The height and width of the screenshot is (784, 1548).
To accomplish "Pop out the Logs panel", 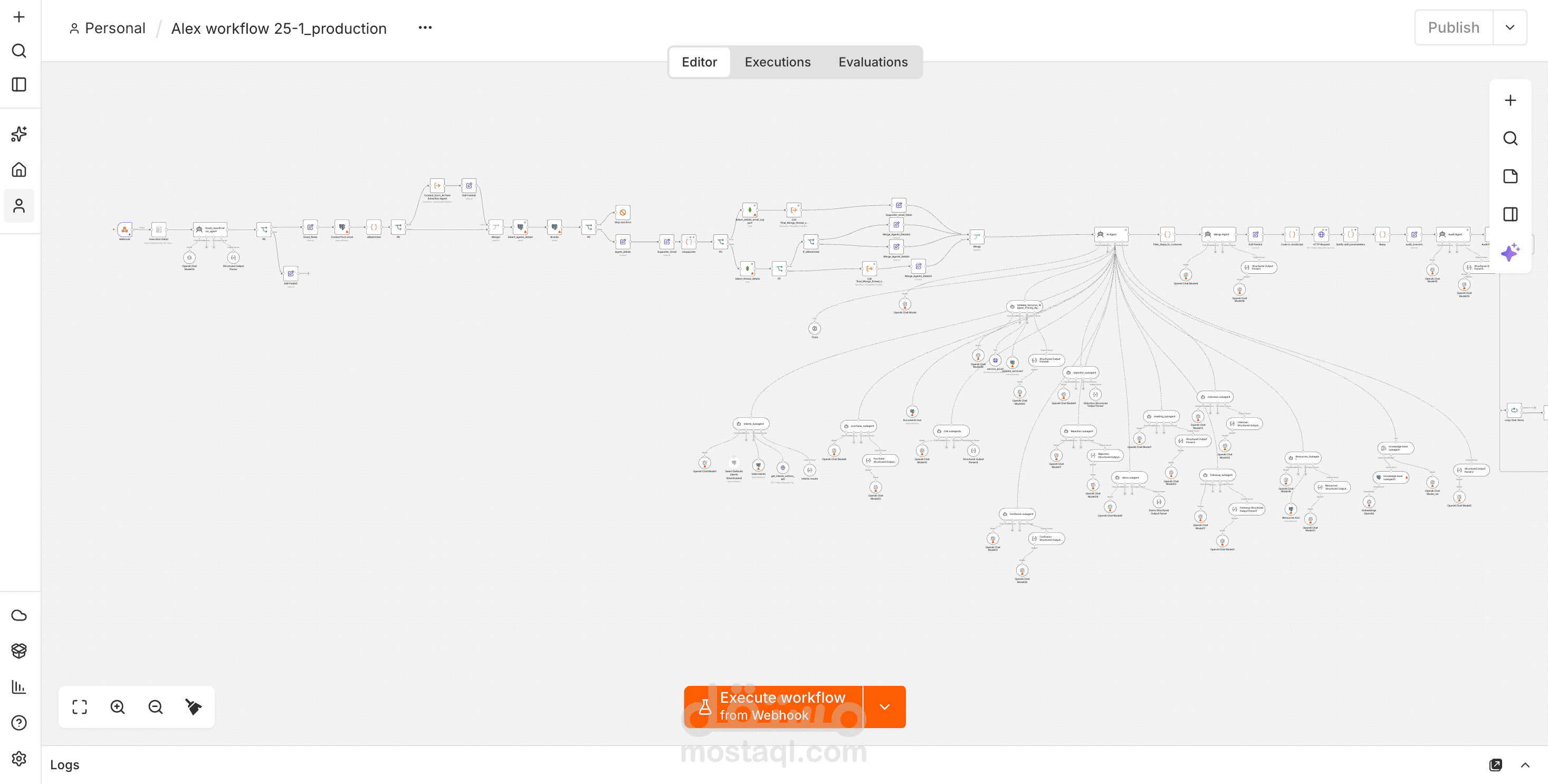I will [x=1496, y=765].
